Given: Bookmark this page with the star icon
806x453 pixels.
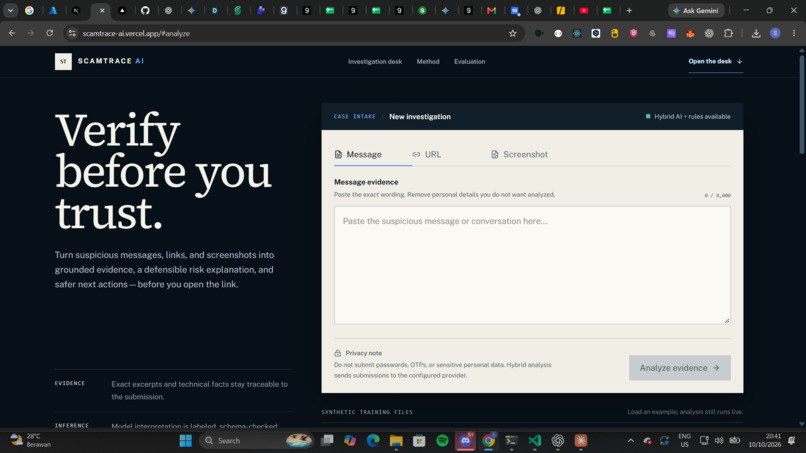Looking at the screenshot, I should tap(512, 33).
